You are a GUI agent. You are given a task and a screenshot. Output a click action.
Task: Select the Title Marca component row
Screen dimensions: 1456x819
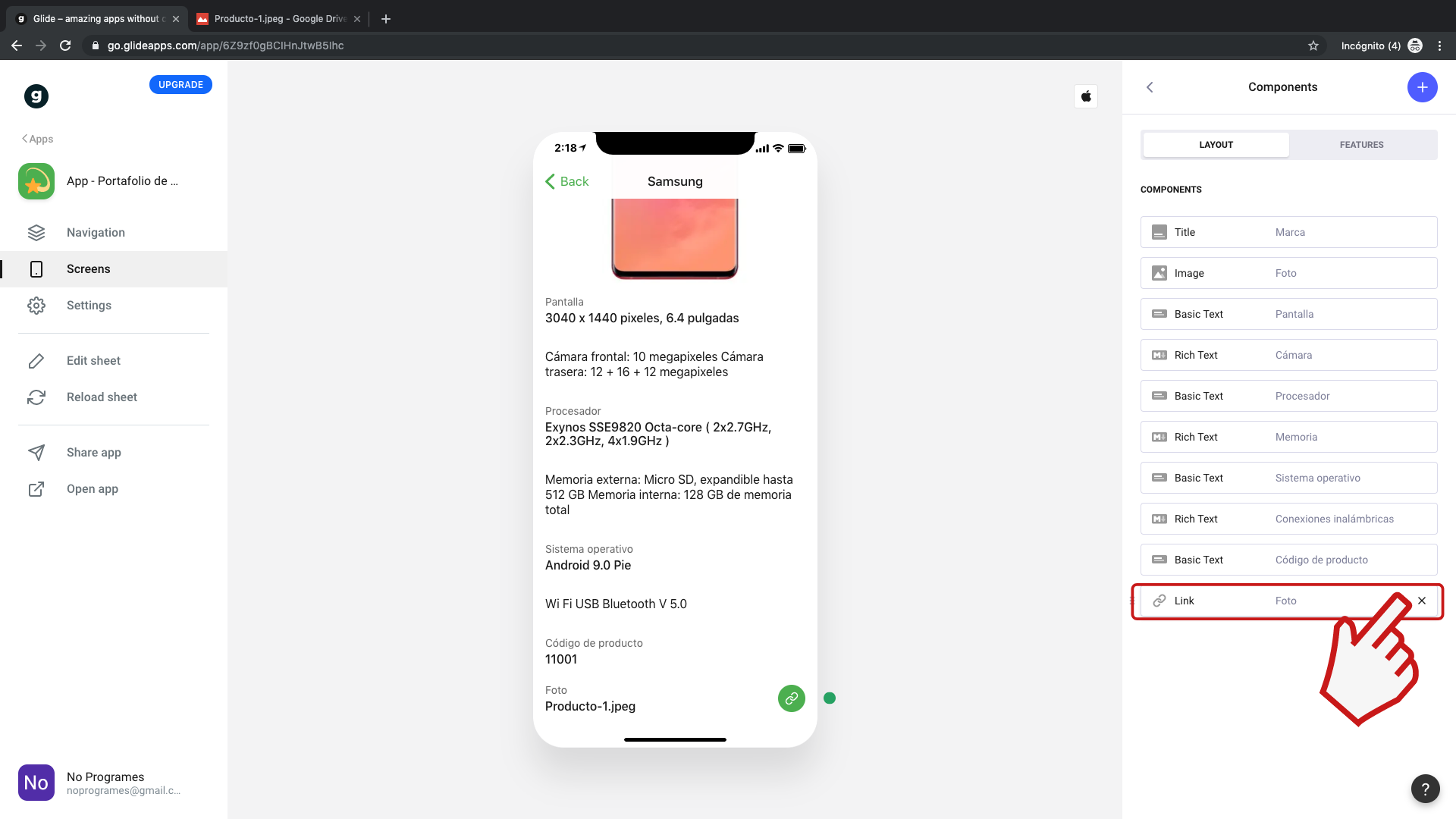[x=1288, y=232]
